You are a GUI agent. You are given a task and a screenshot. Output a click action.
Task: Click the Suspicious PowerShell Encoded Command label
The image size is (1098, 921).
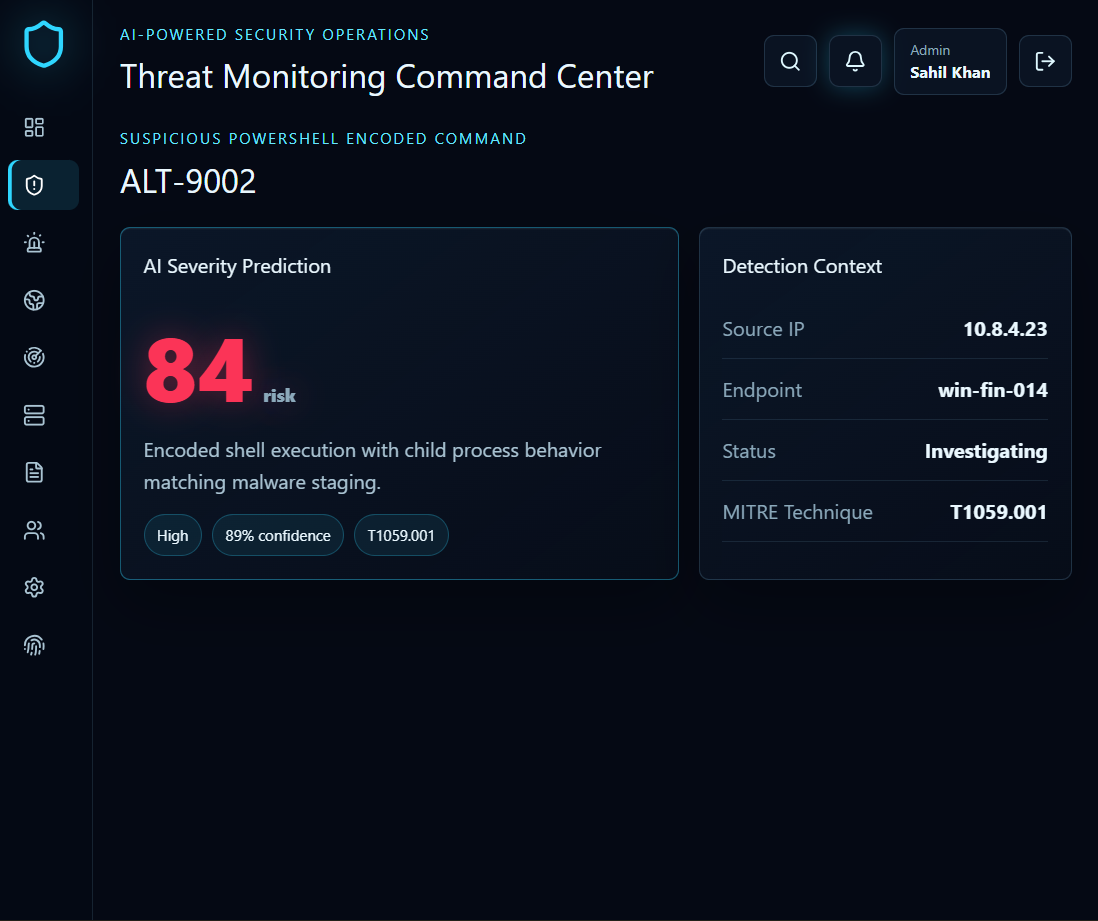[323, 139]
